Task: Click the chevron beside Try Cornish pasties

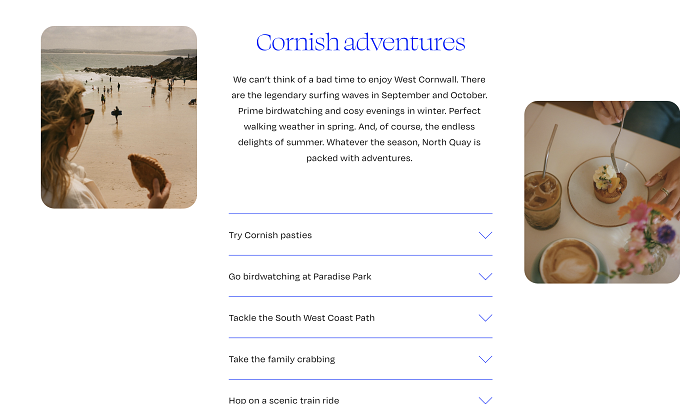Action: 485,235
